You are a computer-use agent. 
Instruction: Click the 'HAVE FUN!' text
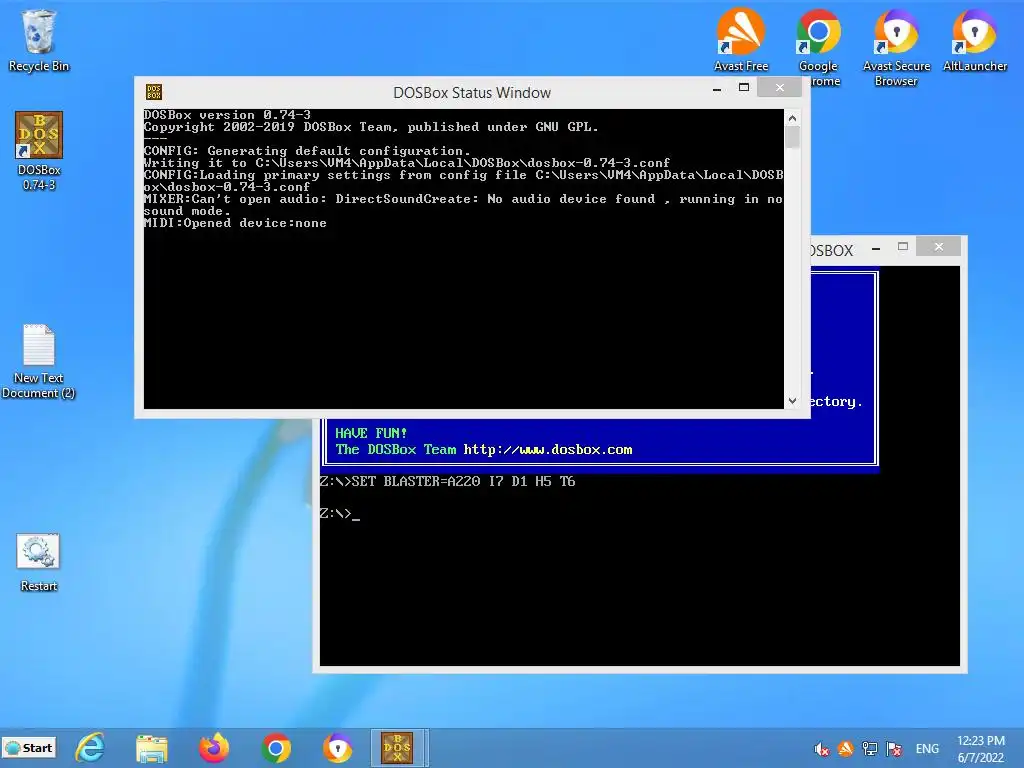(371, 433)
